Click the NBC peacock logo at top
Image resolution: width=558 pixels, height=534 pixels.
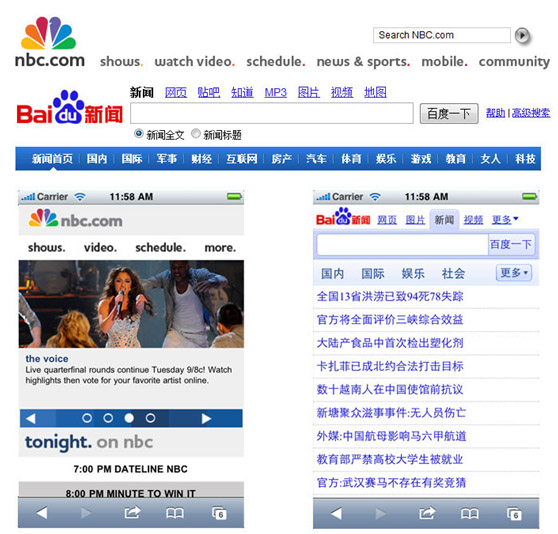pos(48,33)
